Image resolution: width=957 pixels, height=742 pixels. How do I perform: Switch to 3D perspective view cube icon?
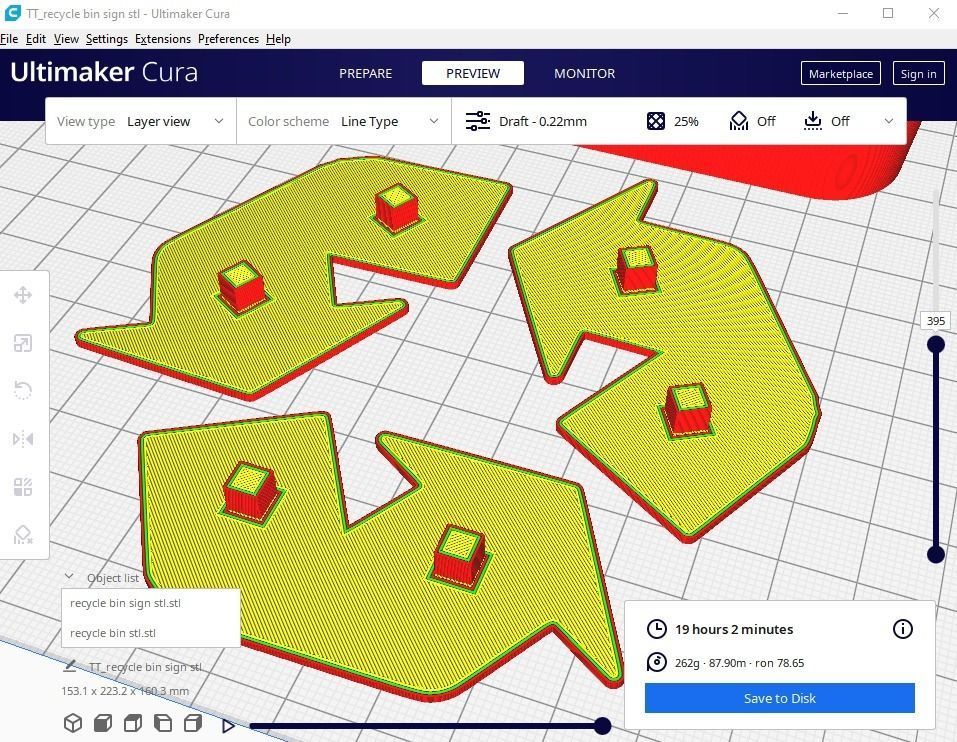pos(73,723)
